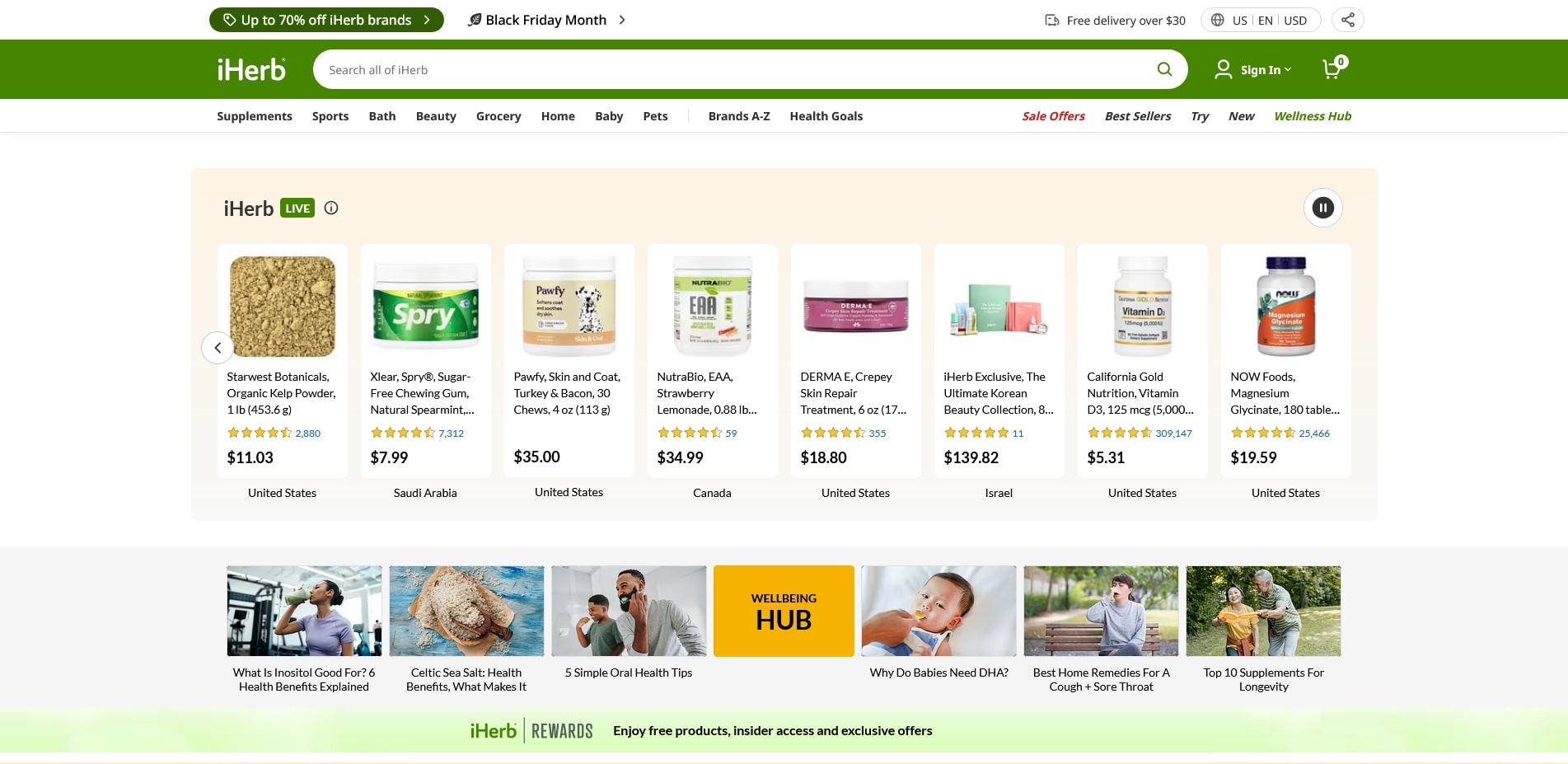Open NOW Foods Magnesium Glycinate product image
Viewport: 1568px width, 764px height.
click(1285, 306)
